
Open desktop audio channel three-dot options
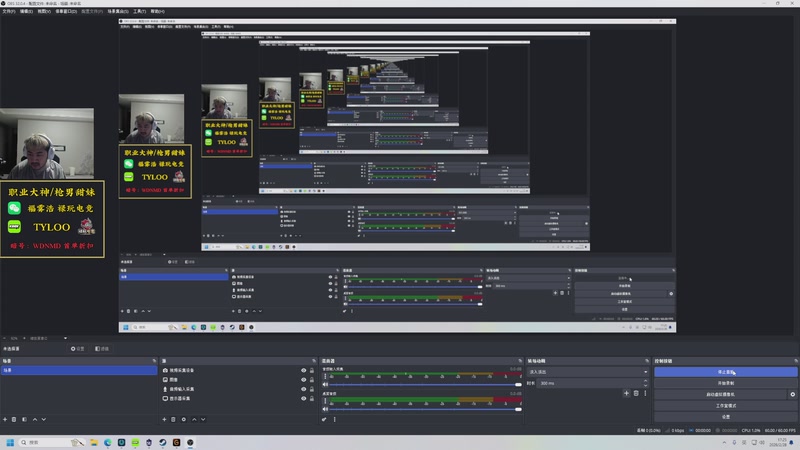click(326, 401)
